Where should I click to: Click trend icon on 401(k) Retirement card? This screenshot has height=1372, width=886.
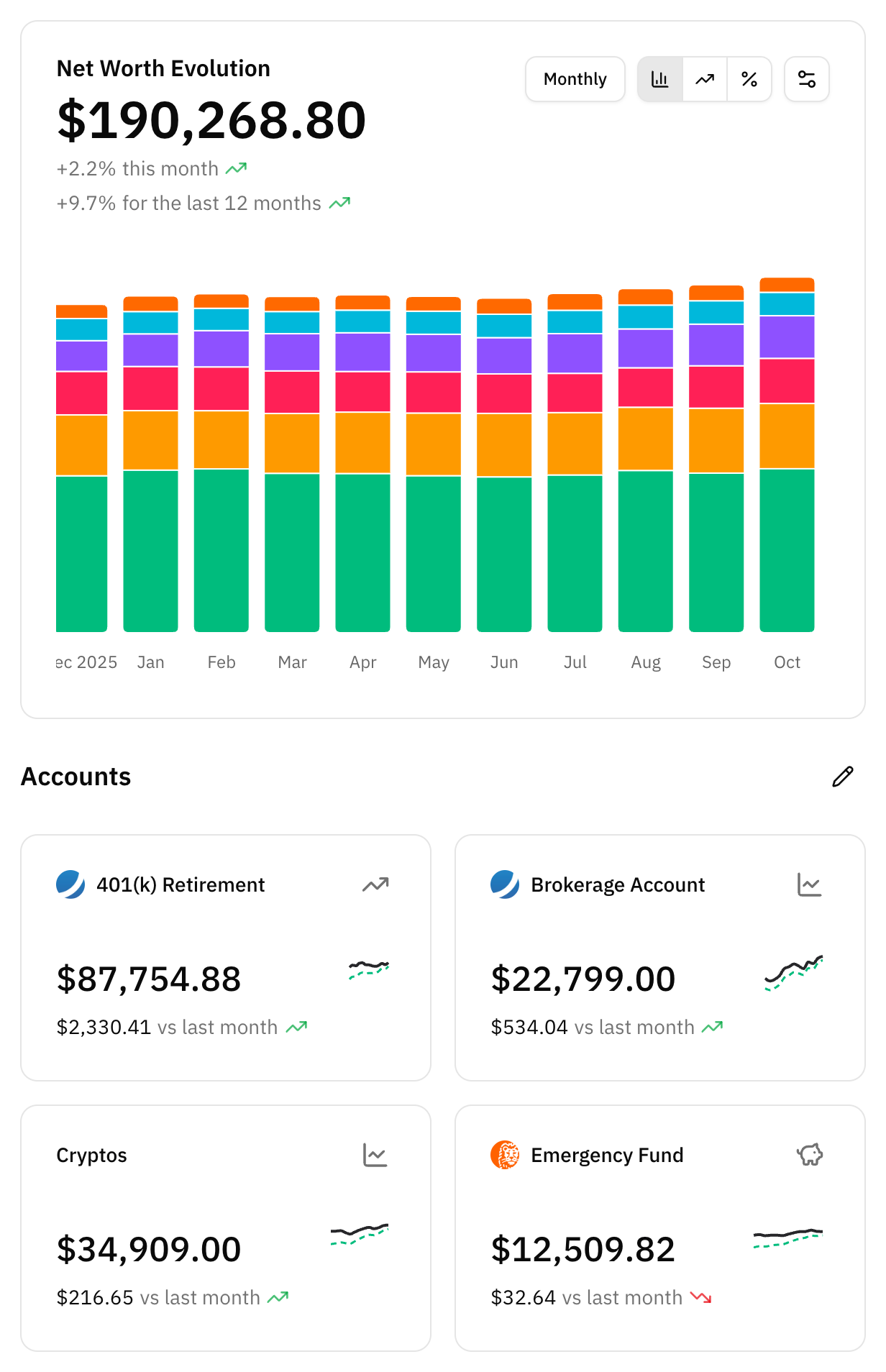[x=375, y=884]
